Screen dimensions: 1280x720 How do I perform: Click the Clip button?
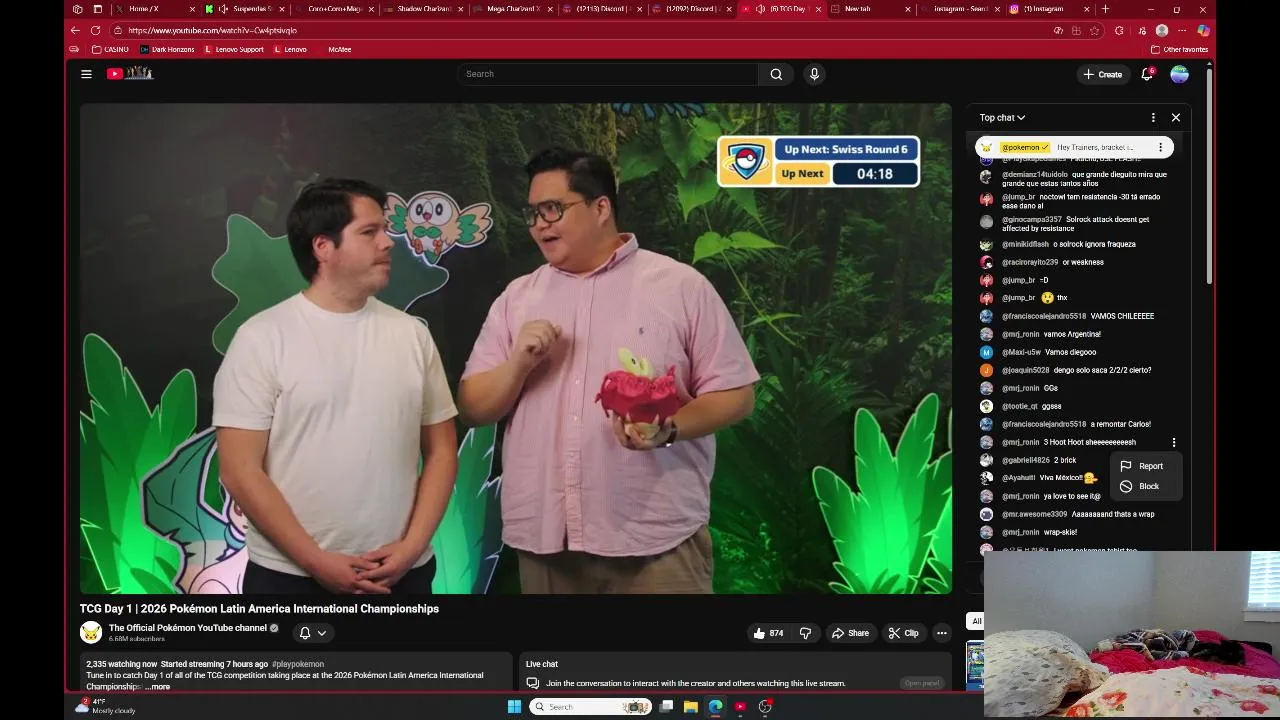click(x=904, y=633)
